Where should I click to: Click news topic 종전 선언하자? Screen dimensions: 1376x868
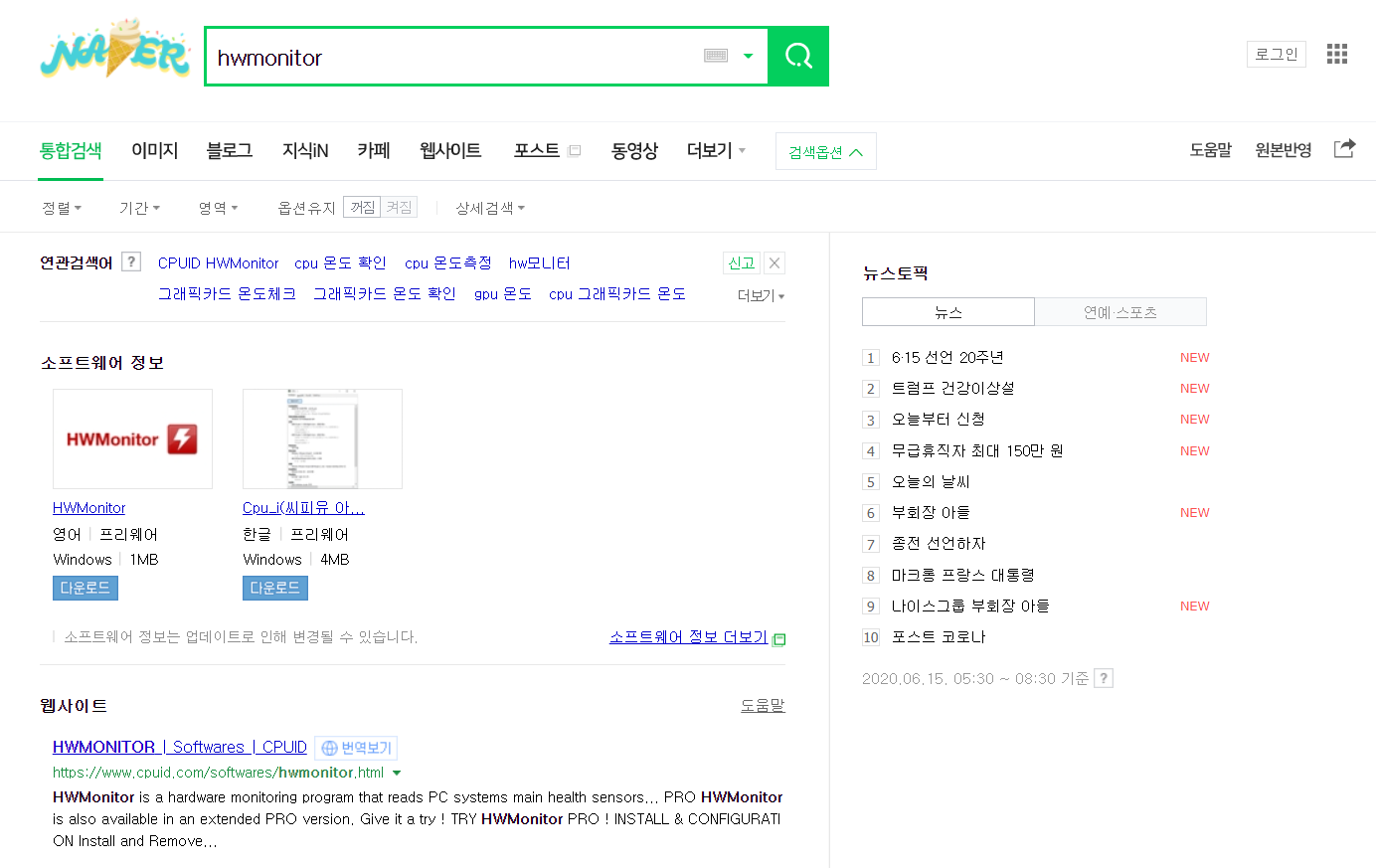coord(939,543)
